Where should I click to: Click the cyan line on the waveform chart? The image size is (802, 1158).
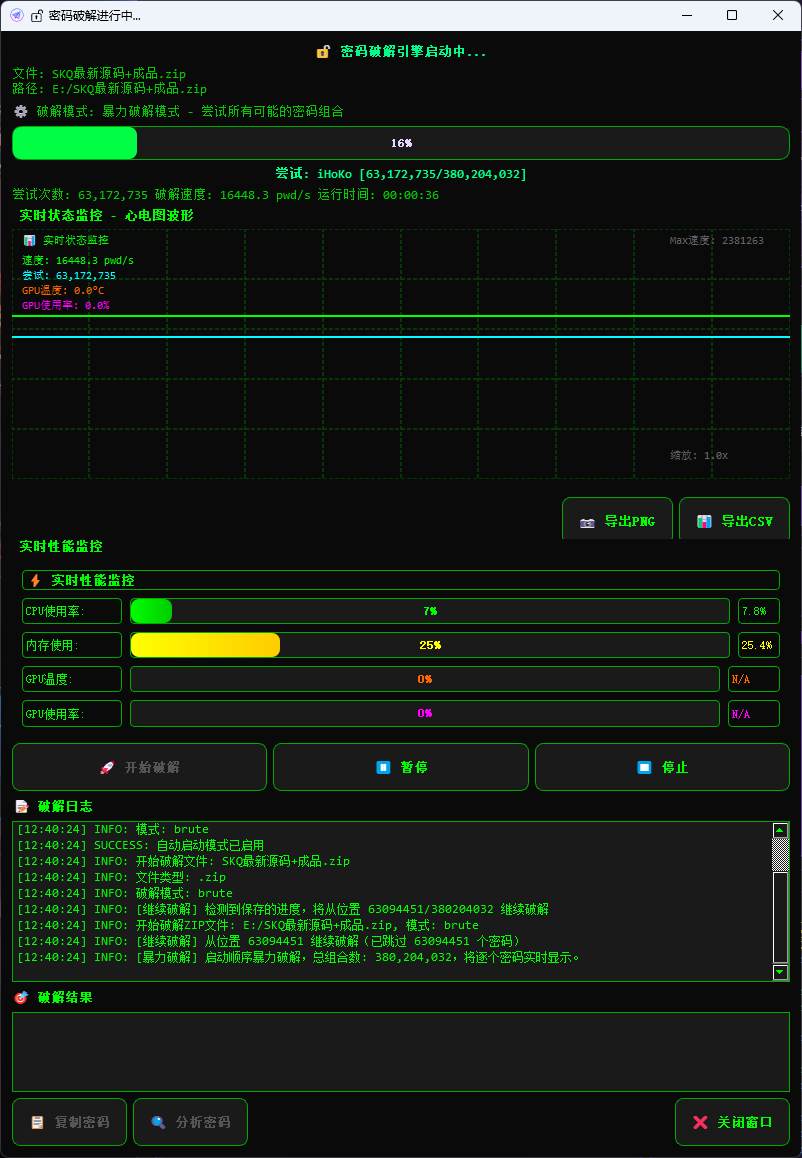[401, 338]
